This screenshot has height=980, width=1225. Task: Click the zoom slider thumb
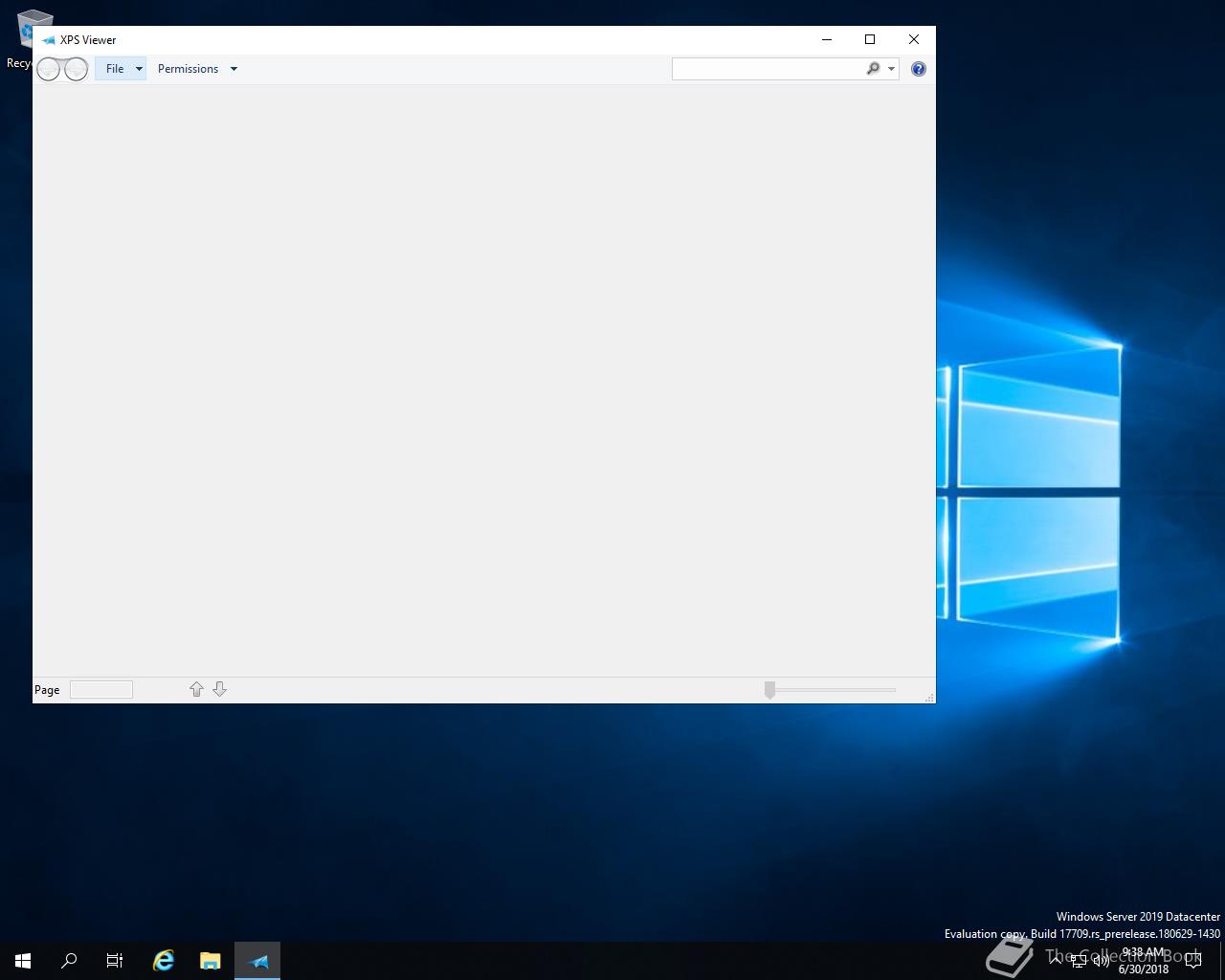coord(769,690)
